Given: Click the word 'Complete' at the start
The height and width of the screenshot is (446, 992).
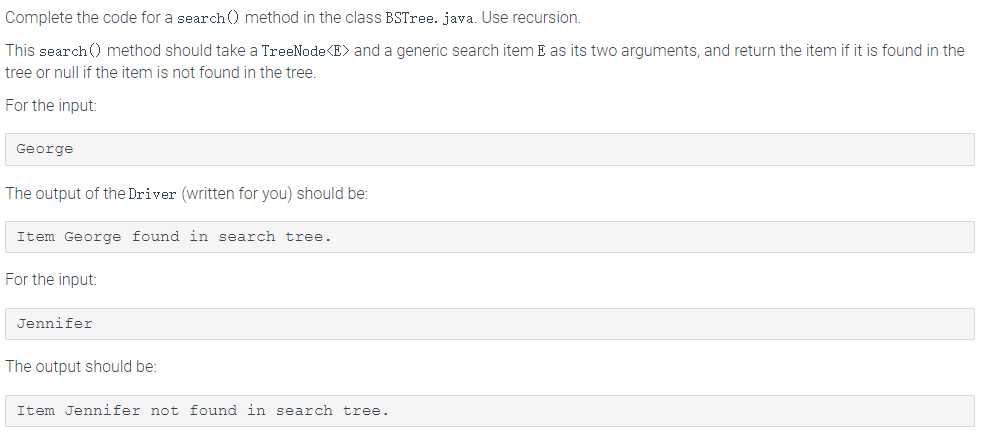Looking at the screenshot, I should [x=39, y=18].
